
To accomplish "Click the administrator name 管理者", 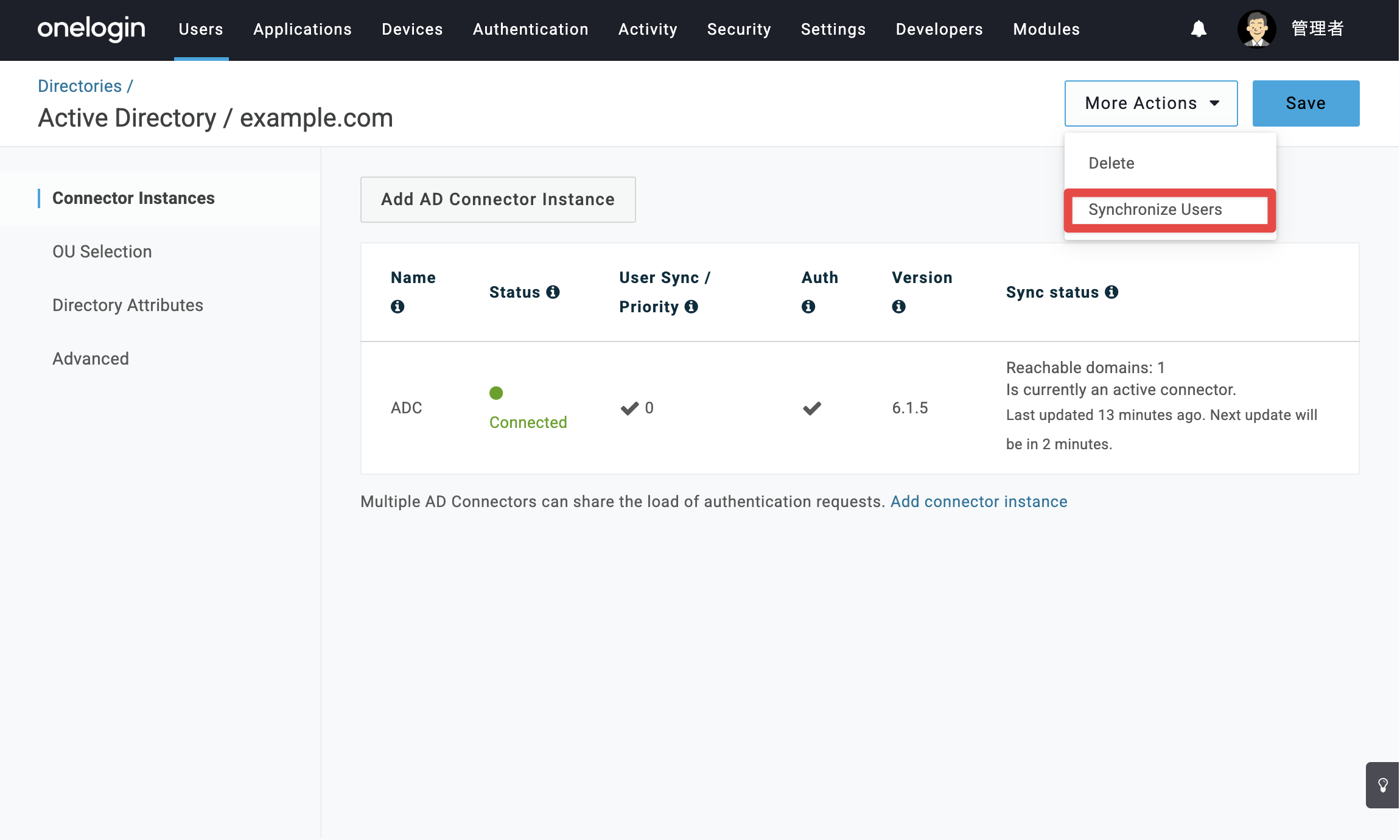I will [x=1318, y=29].
